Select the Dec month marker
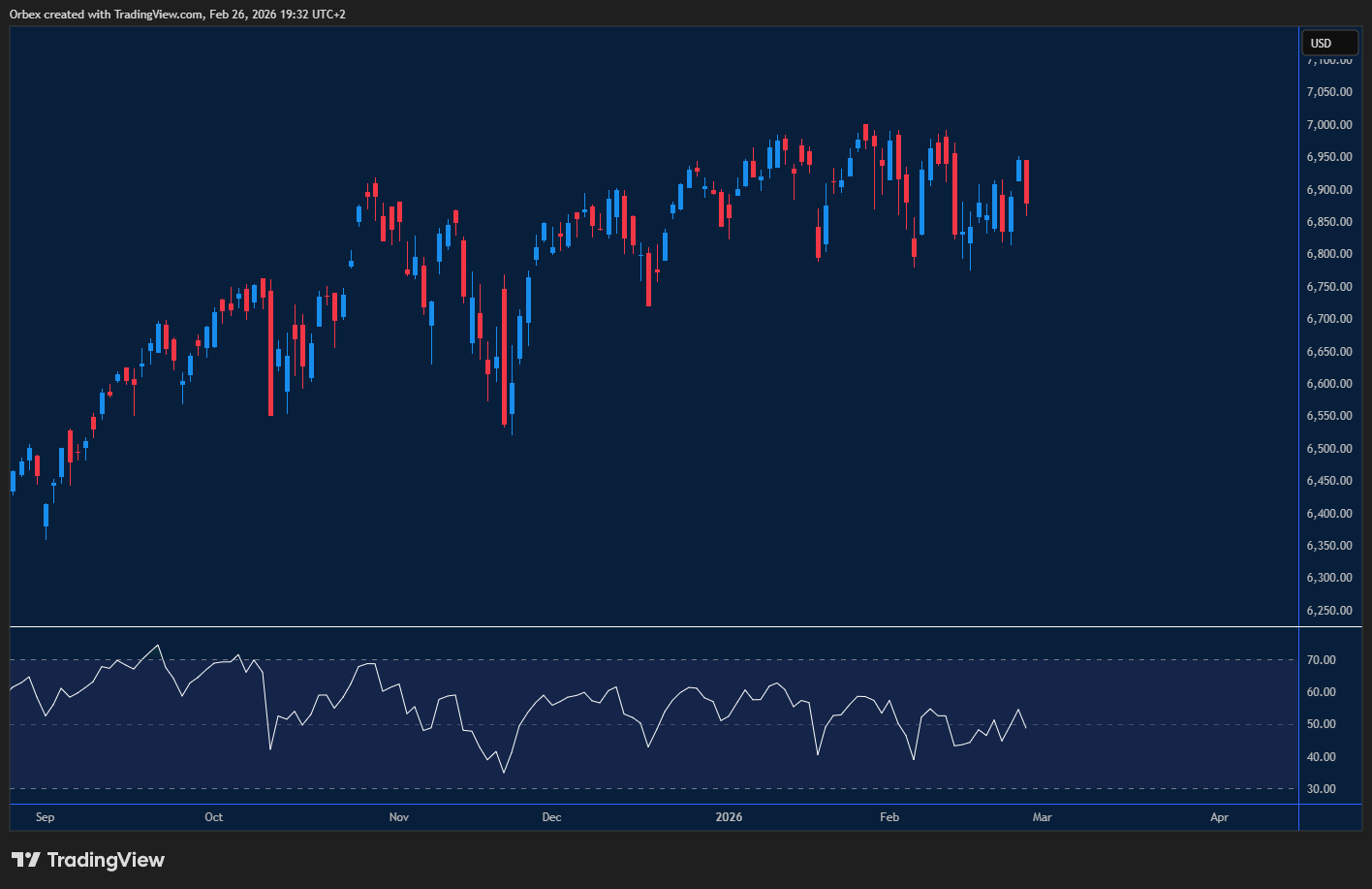Image resolution: width=1372 pixels, height=889 pixels. pyautogui.click(x=551, y=817)
